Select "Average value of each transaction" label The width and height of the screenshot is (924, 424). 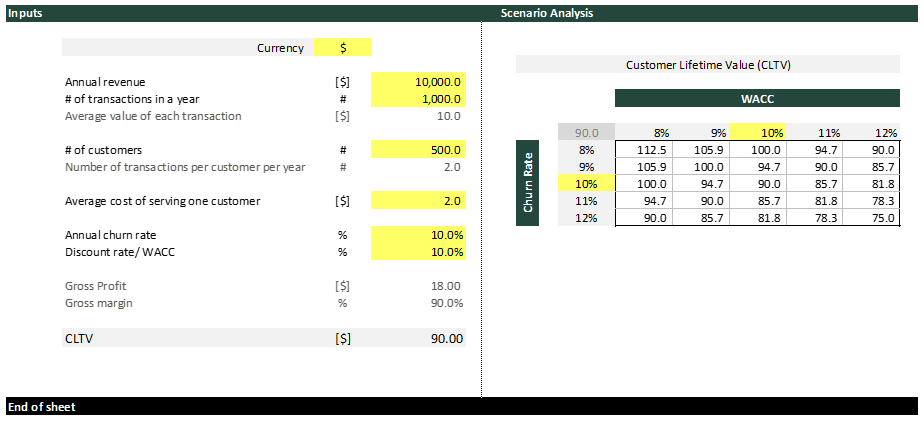tap(153, 116)
